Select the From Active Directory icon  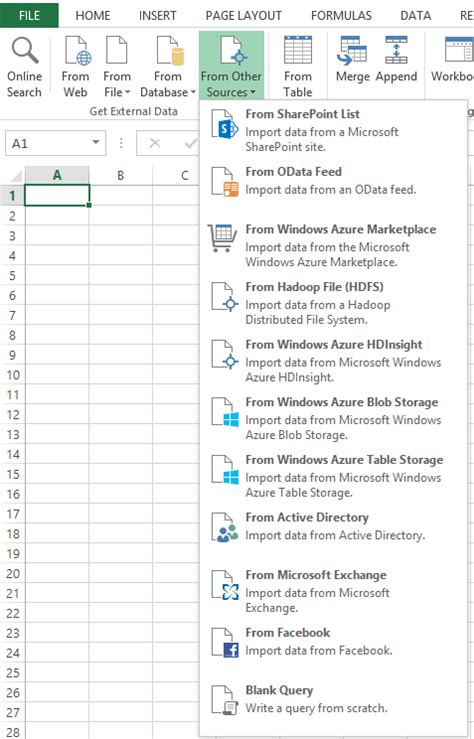point(224,528)
